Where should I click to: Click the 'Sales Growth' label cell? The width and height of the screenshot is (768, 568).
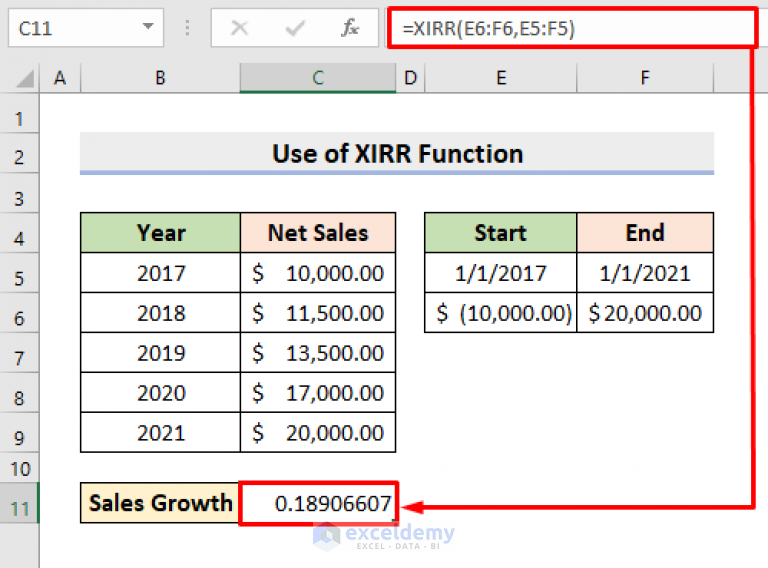tap(160, 503)
